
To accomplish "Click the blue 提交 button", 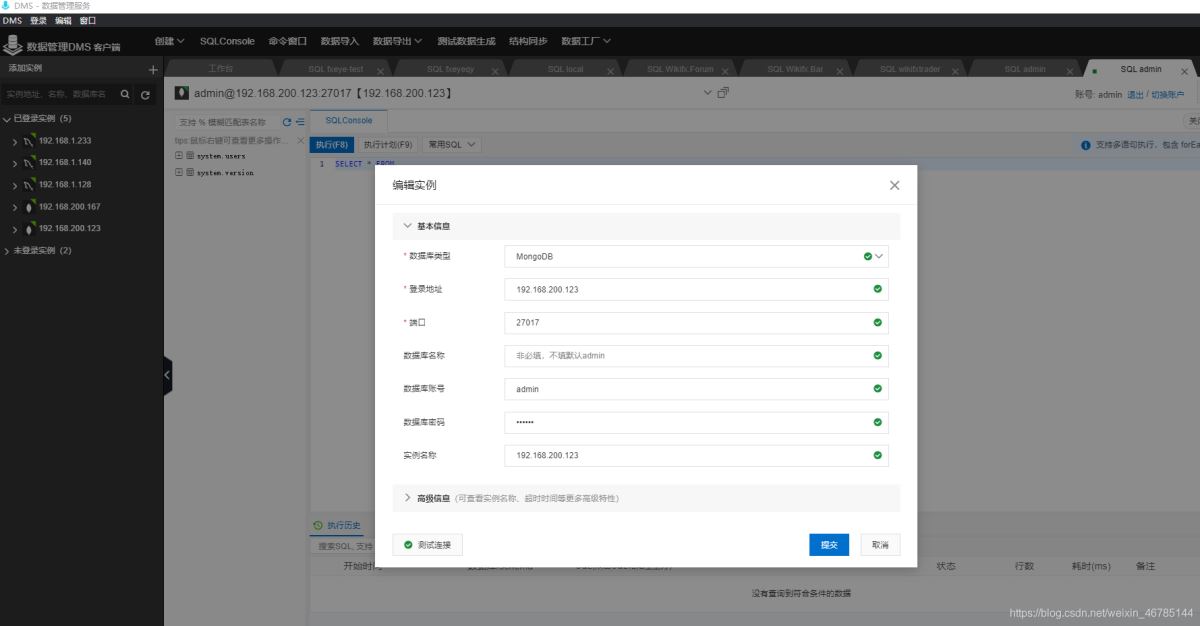I will (828, 544).
